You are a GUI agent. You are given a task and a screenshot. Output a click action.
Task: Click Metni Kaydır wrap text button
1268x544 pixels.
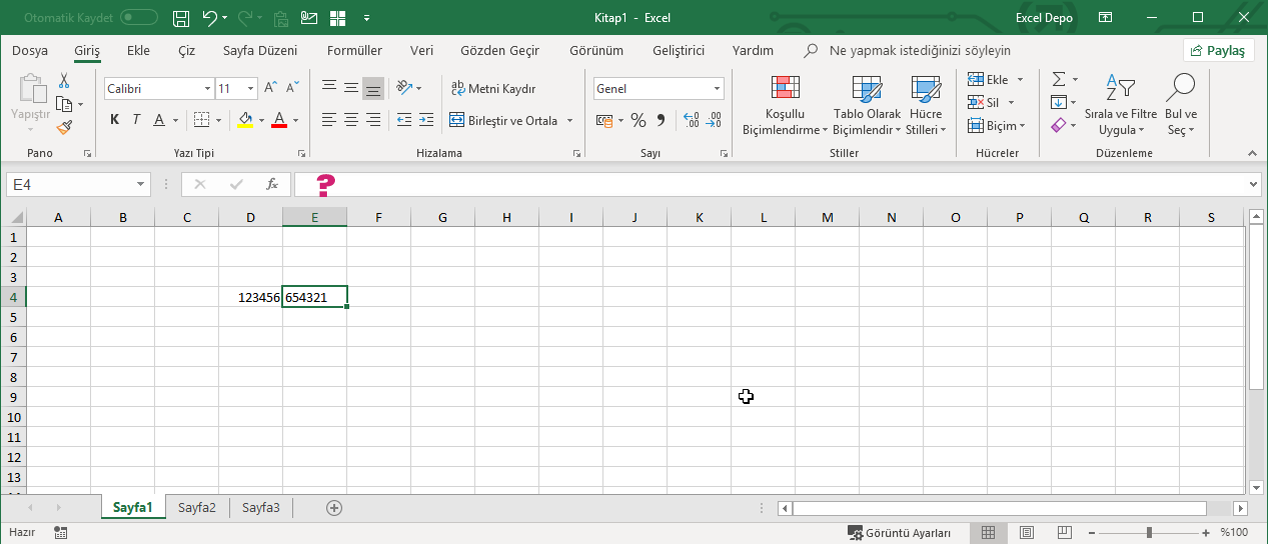click(x=494, y=88)
